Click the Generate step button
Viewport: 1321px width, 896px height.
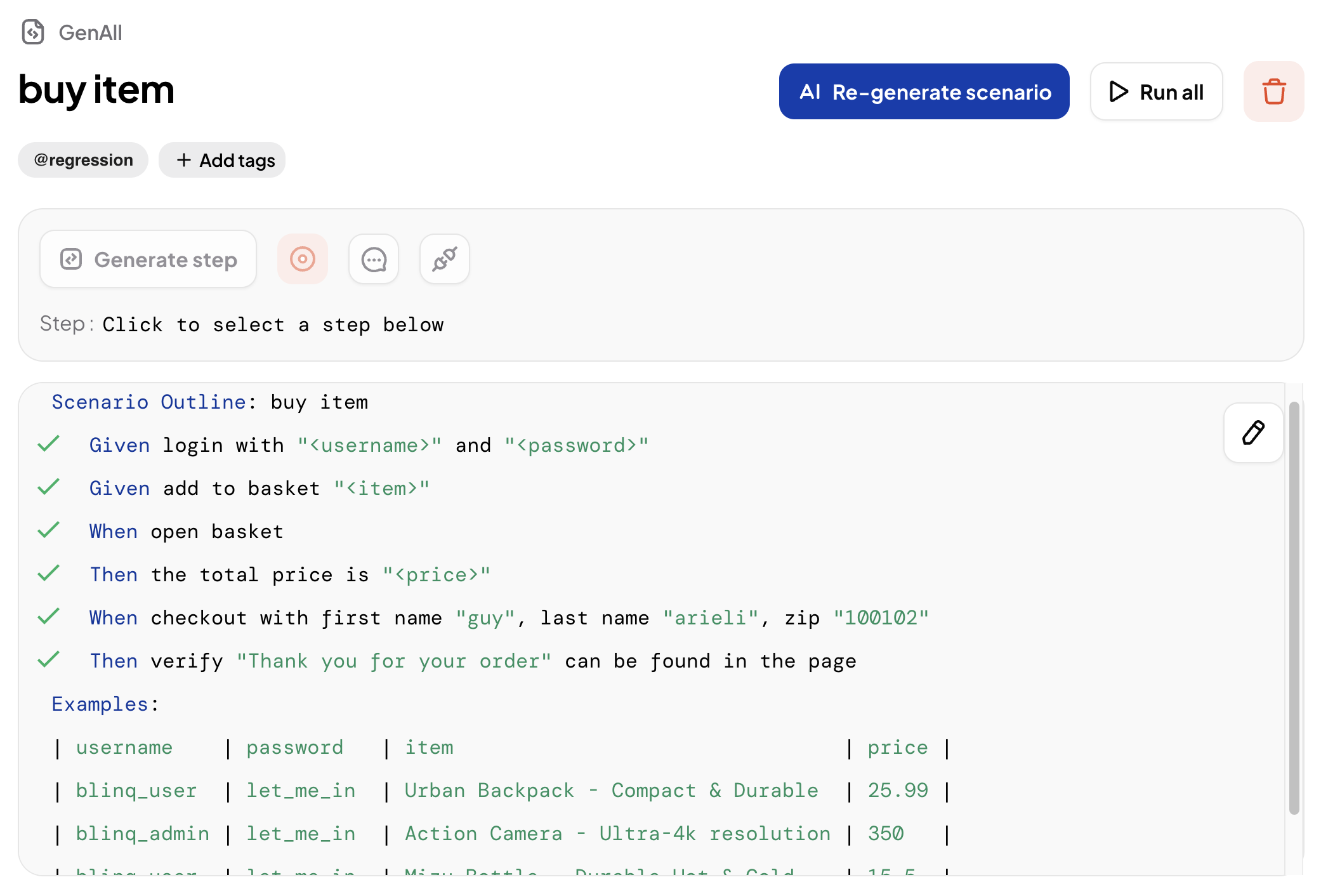[x=148, y=259]
